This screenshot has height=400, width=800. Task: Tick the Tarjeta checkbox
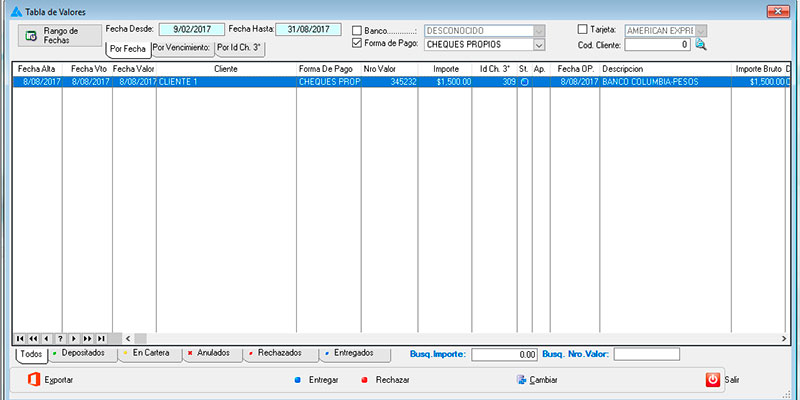coord(584,30)
